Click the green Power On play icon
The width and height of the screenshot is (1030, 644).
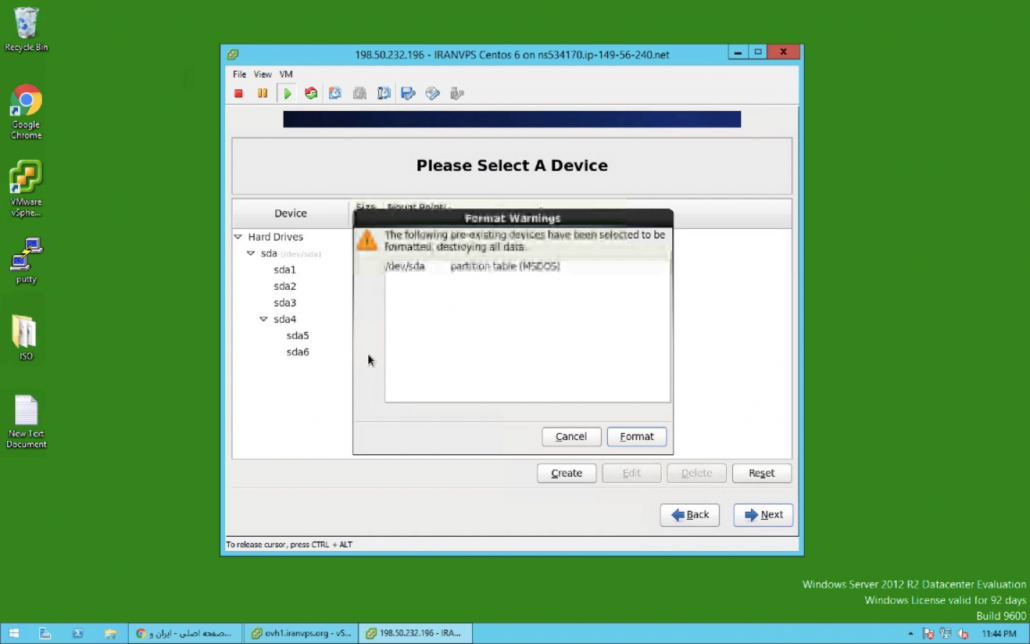click(x=287, y=93)
